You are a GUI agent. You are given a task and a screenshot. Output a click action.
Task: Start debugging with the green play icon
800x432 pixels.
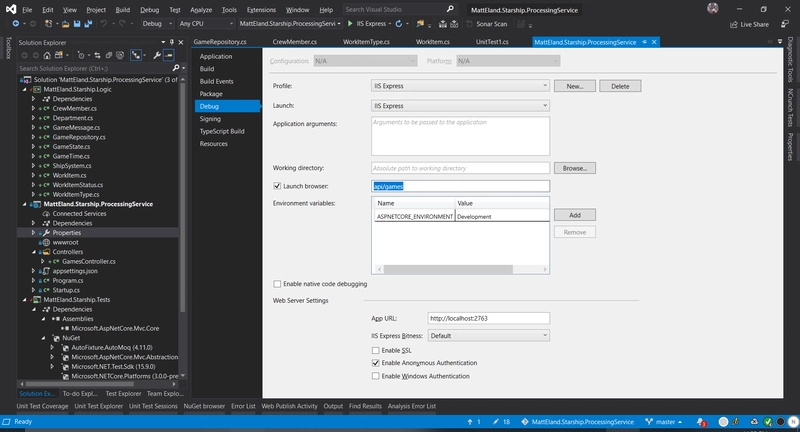[350, 23]
